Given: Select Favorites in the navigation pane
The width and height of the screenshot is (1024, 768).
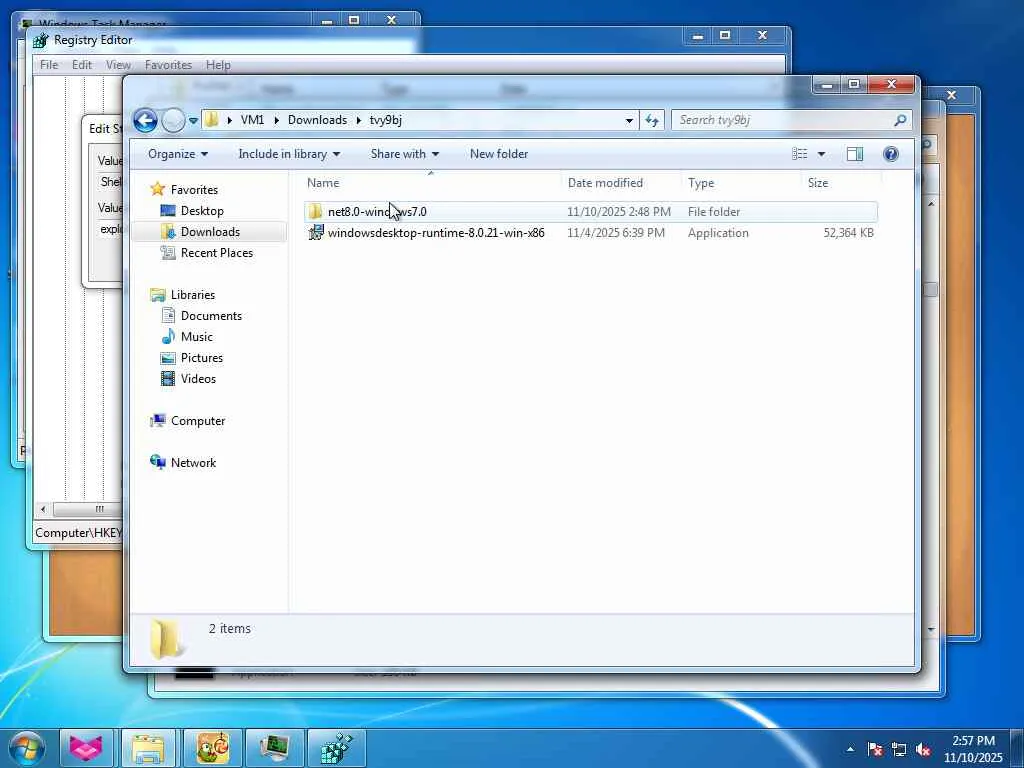Looking at the screenshot, I should coord(194,189).
